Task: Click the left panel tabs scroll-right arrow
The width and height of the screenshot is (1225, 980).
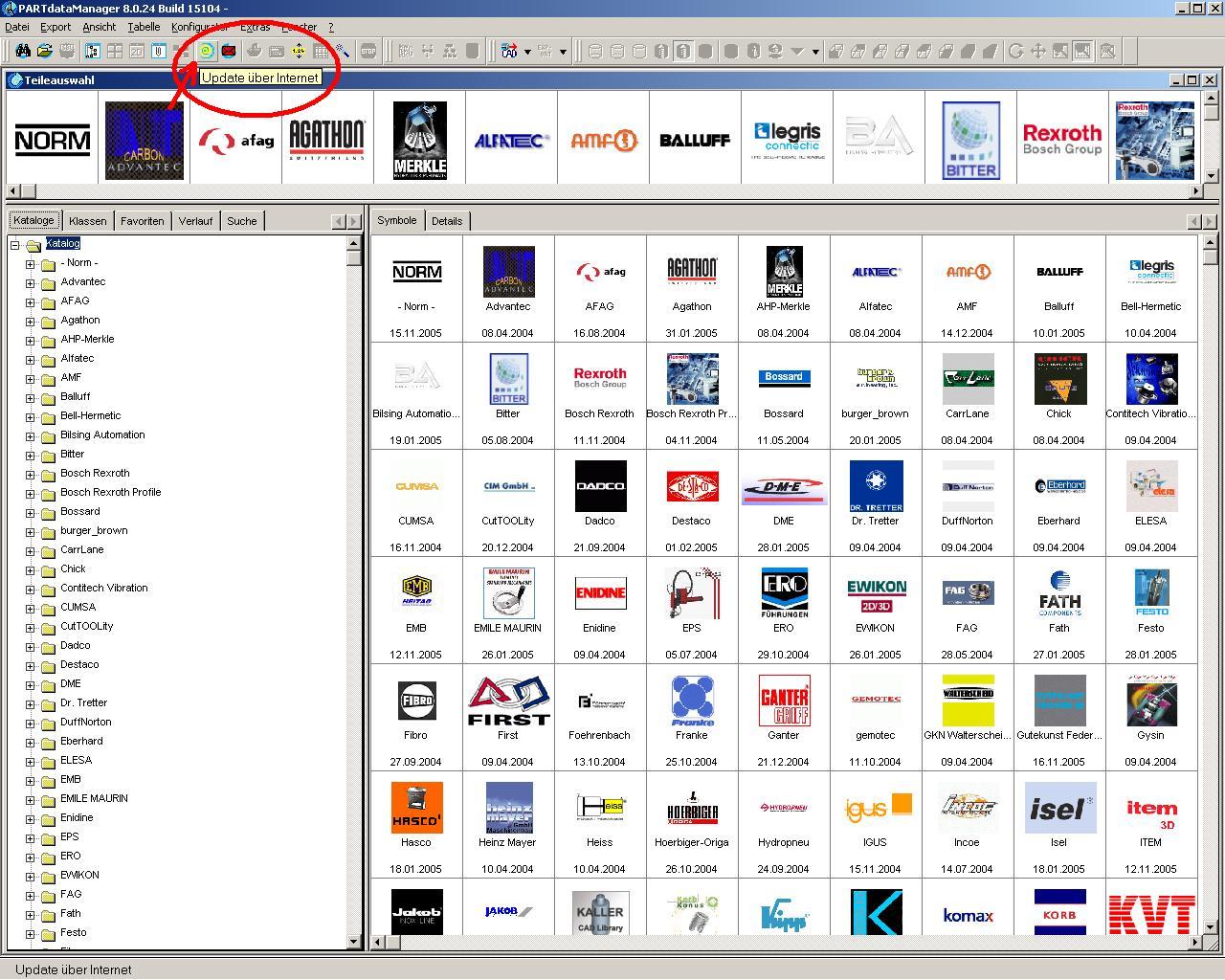Action: click(353, 222)
